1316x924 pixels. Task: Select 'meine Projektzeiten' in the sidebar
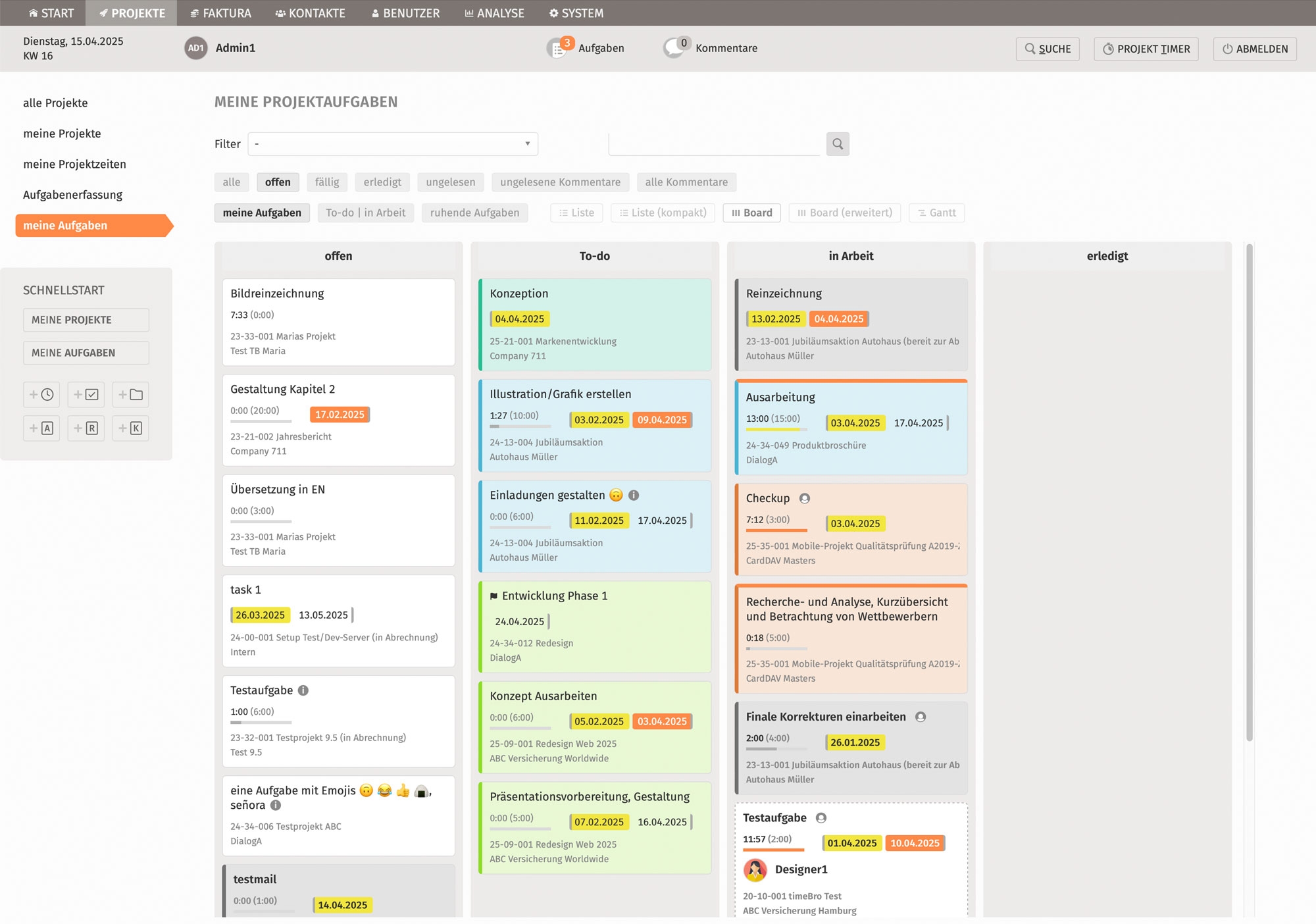(74, 165)
